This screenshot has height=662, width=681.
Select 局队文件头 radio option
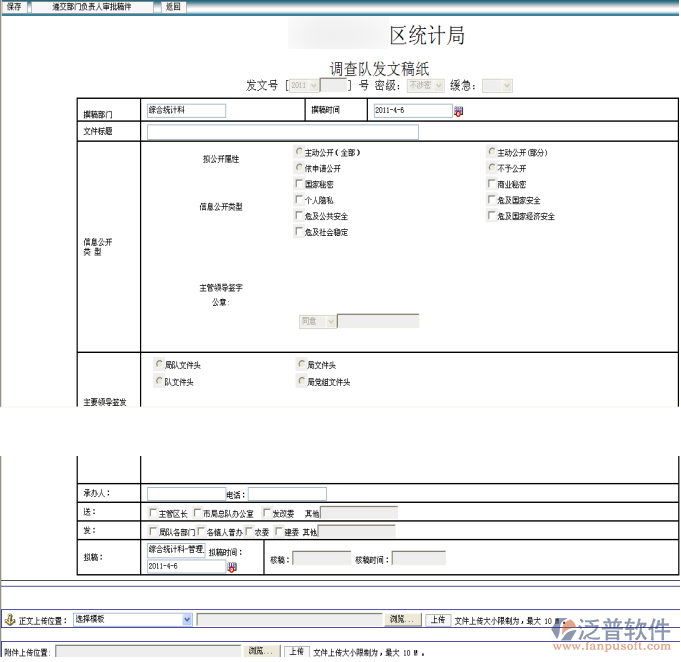tap(159, 364)
